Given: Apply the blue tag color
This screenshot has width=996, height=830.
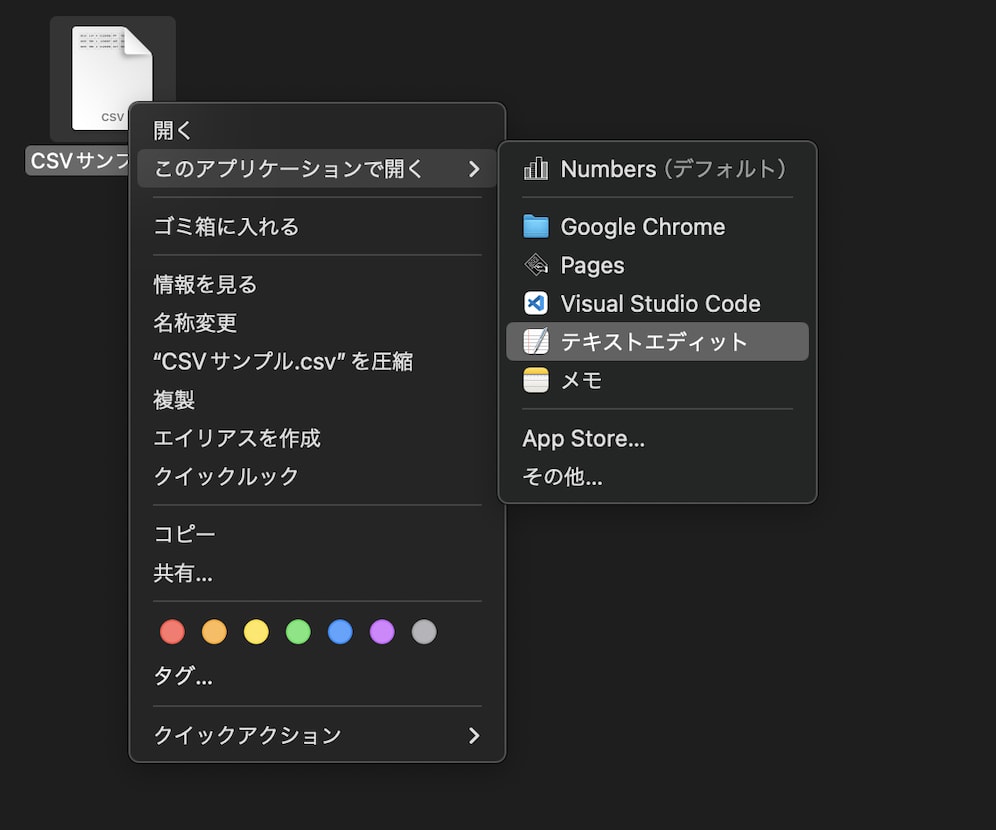Looking at the screenshot, I should (340, 632).
